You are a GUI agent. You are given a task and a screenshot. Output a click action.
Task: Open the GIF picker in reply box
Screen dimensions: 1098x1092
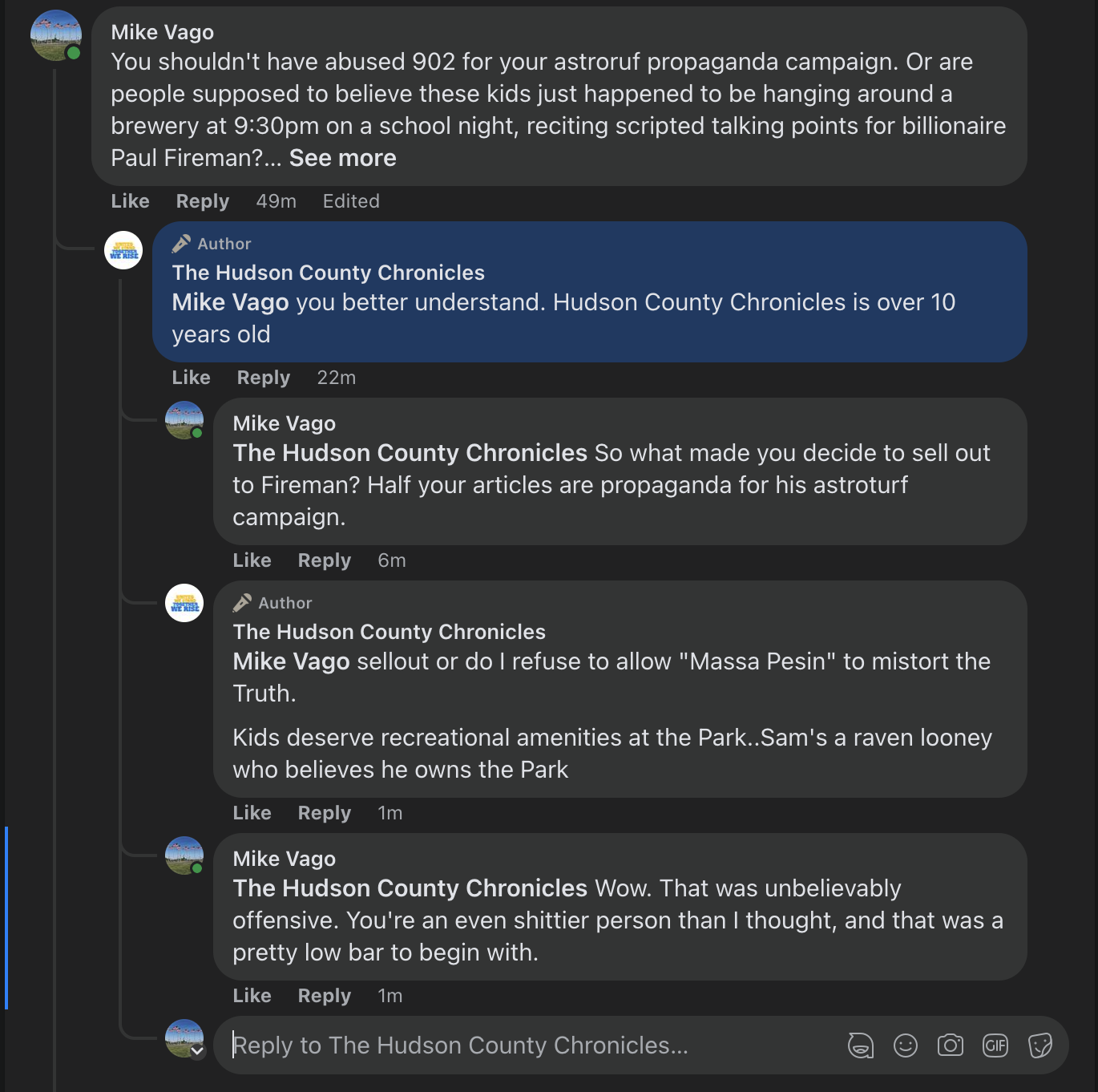point(995,1045)
